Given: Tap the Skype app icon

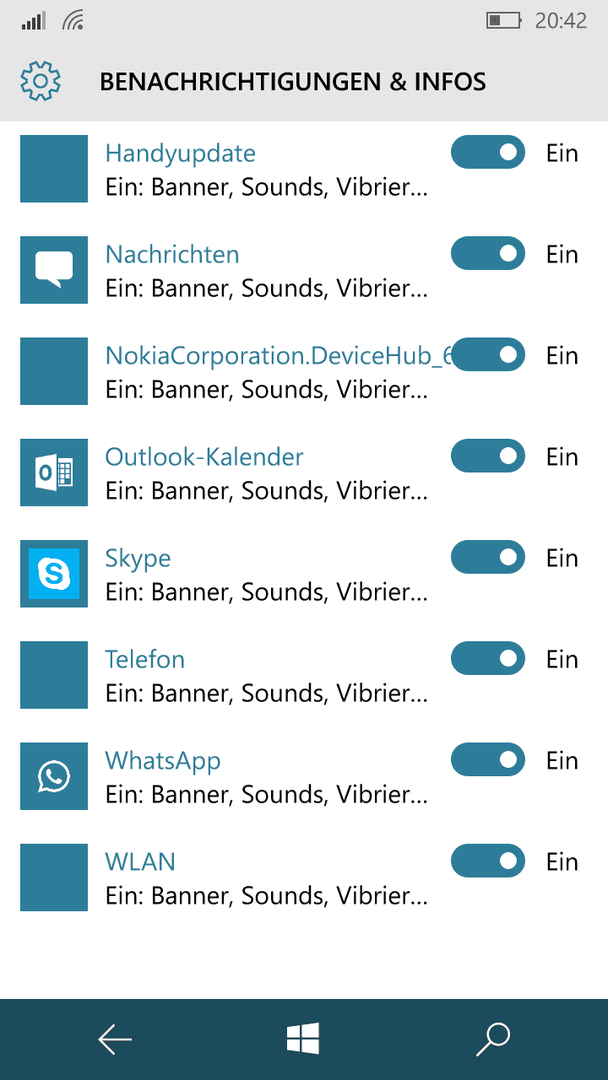Looking at the screenshot, I should point(54,573).
